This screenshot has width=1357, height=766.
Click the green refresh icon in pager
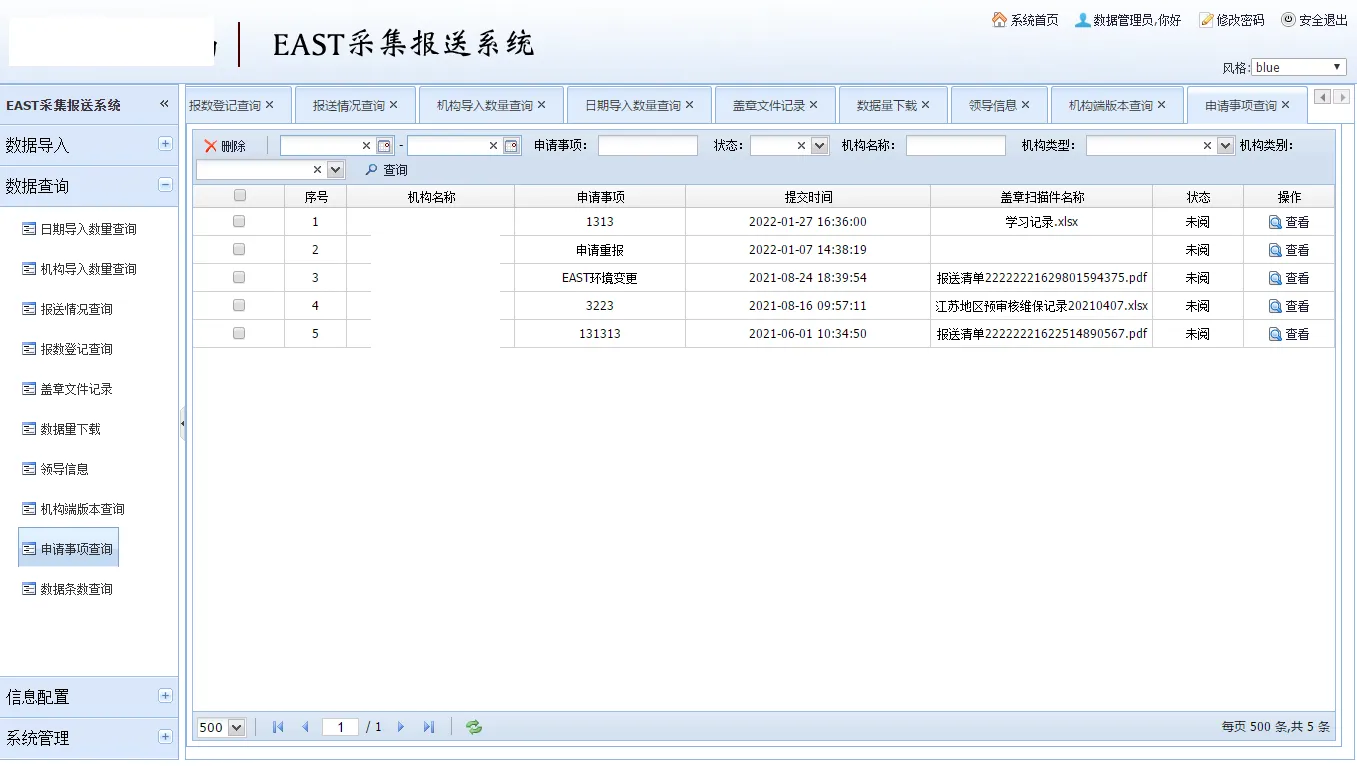[x=474, y=727]
